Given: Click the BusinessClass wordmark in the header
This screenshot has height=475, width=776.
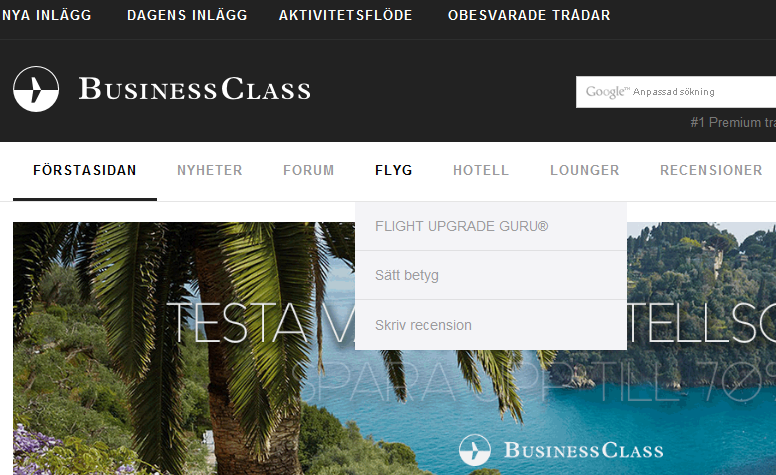Looking at the screenshot, I should pos(194,89).
